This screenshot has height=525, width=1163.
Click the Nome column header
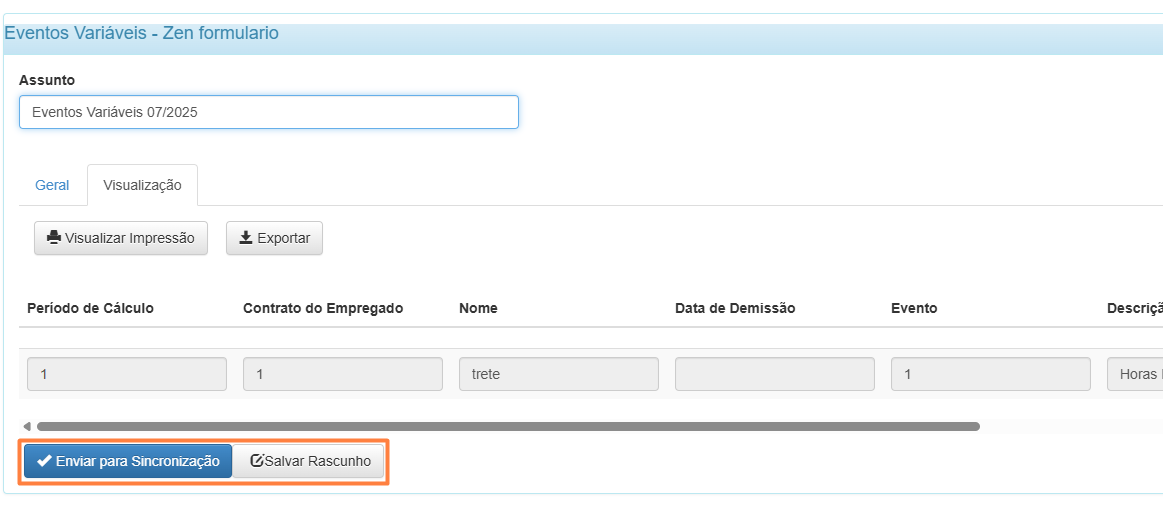478,308
